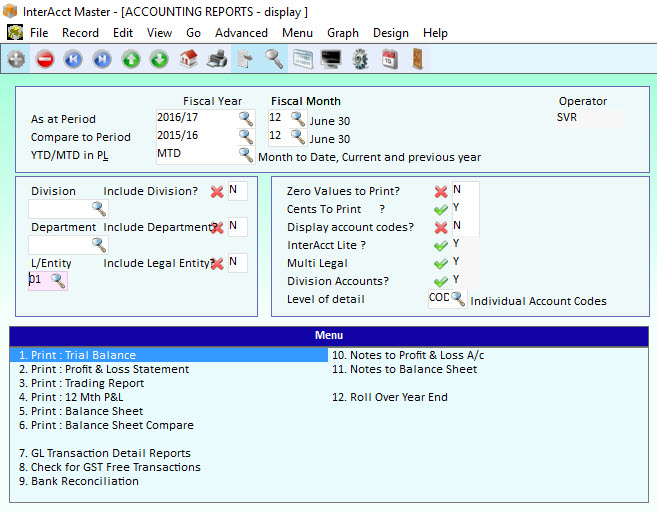The width and height of the screenshot is (657, 512).
Task: Click the InterAcct application icon beside File
Action: [x=15, y=32]
